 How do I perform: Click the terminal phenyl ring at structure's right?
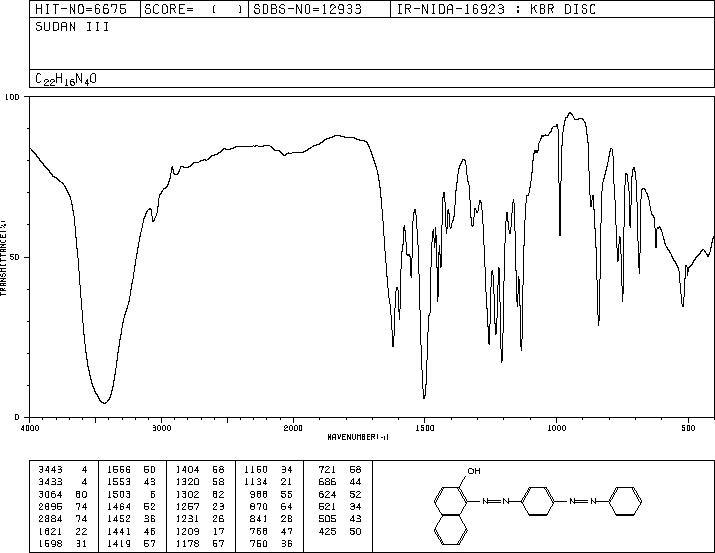[x=625, y=501]
